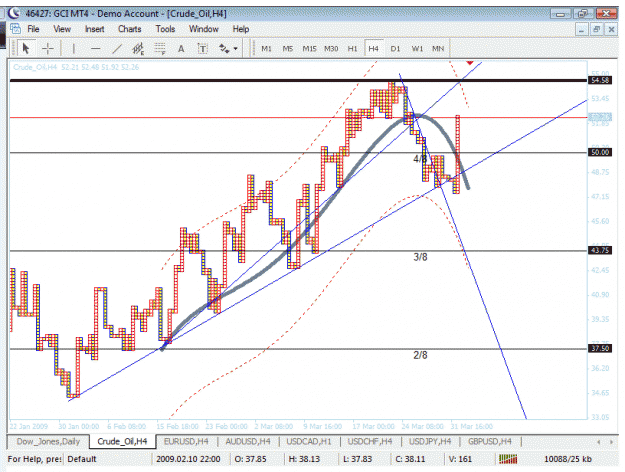Screen dimensions: 625x472
Task: Open the Charts menu
Action: click(x=130, y=29)
